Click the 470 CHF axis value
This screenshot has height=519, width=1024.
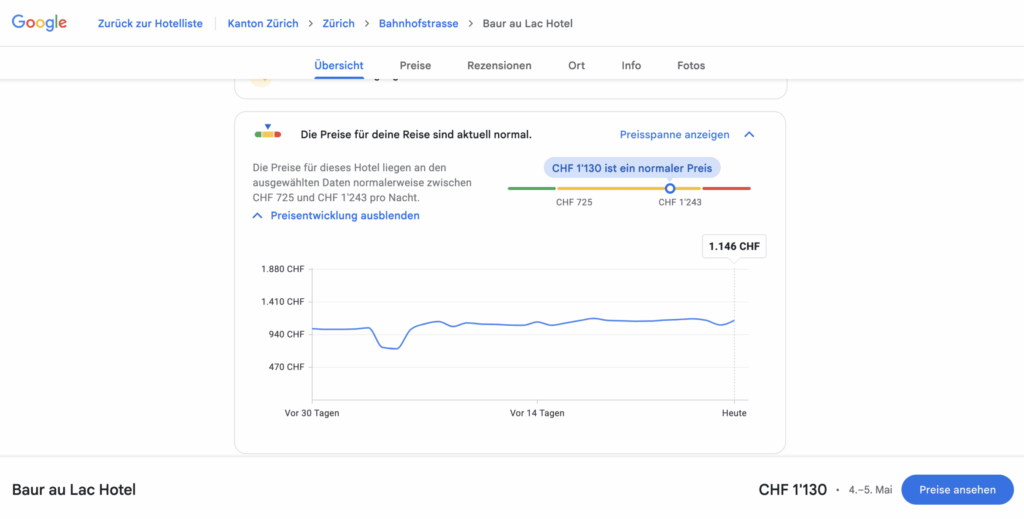287,367
